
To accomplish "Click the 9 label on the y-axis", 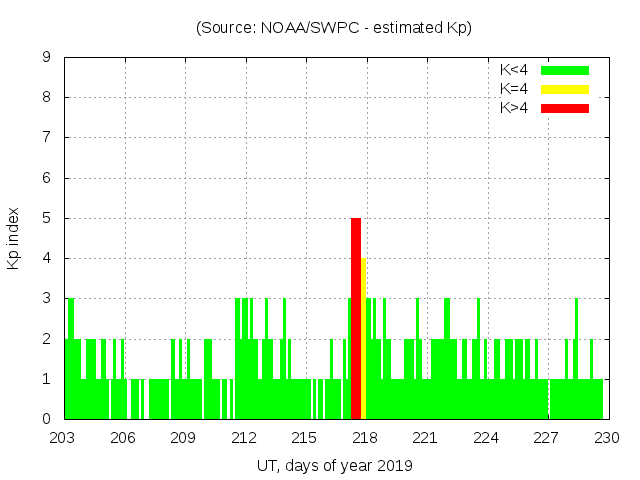I will click(x=47, y=58).
